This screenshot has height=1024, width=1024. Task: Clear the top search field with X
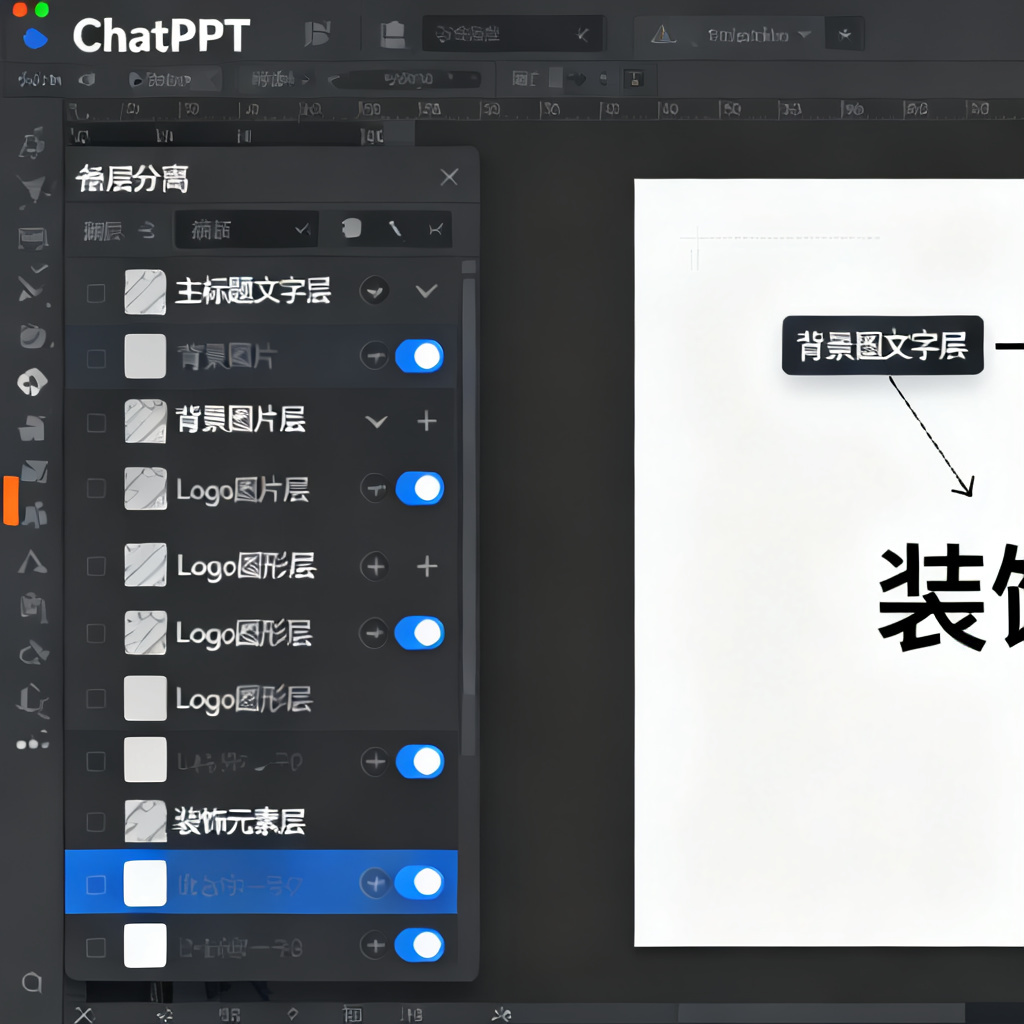point(583,34)
